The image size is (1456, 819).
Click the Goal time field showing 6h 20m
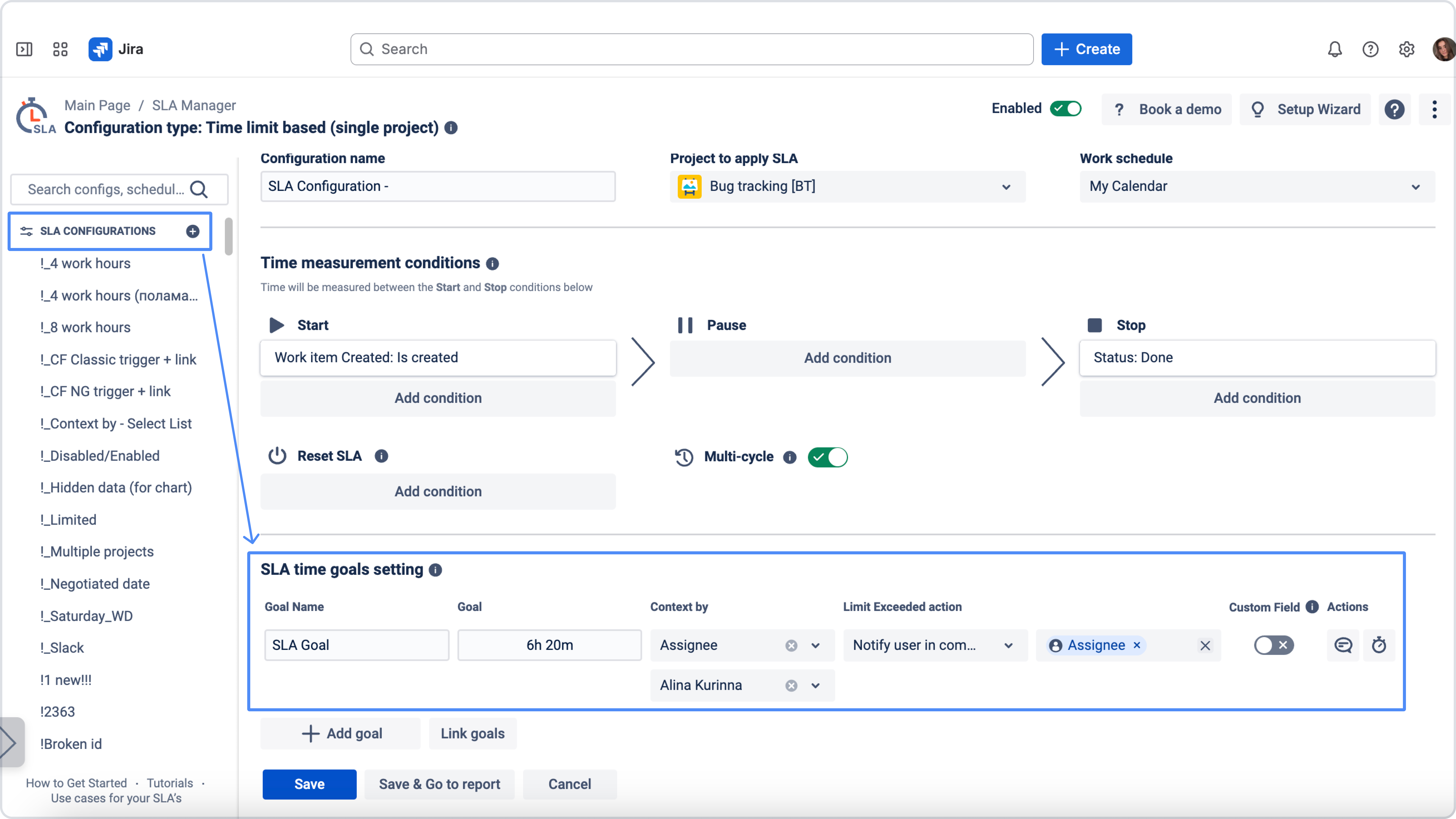(x=549, y=645)
